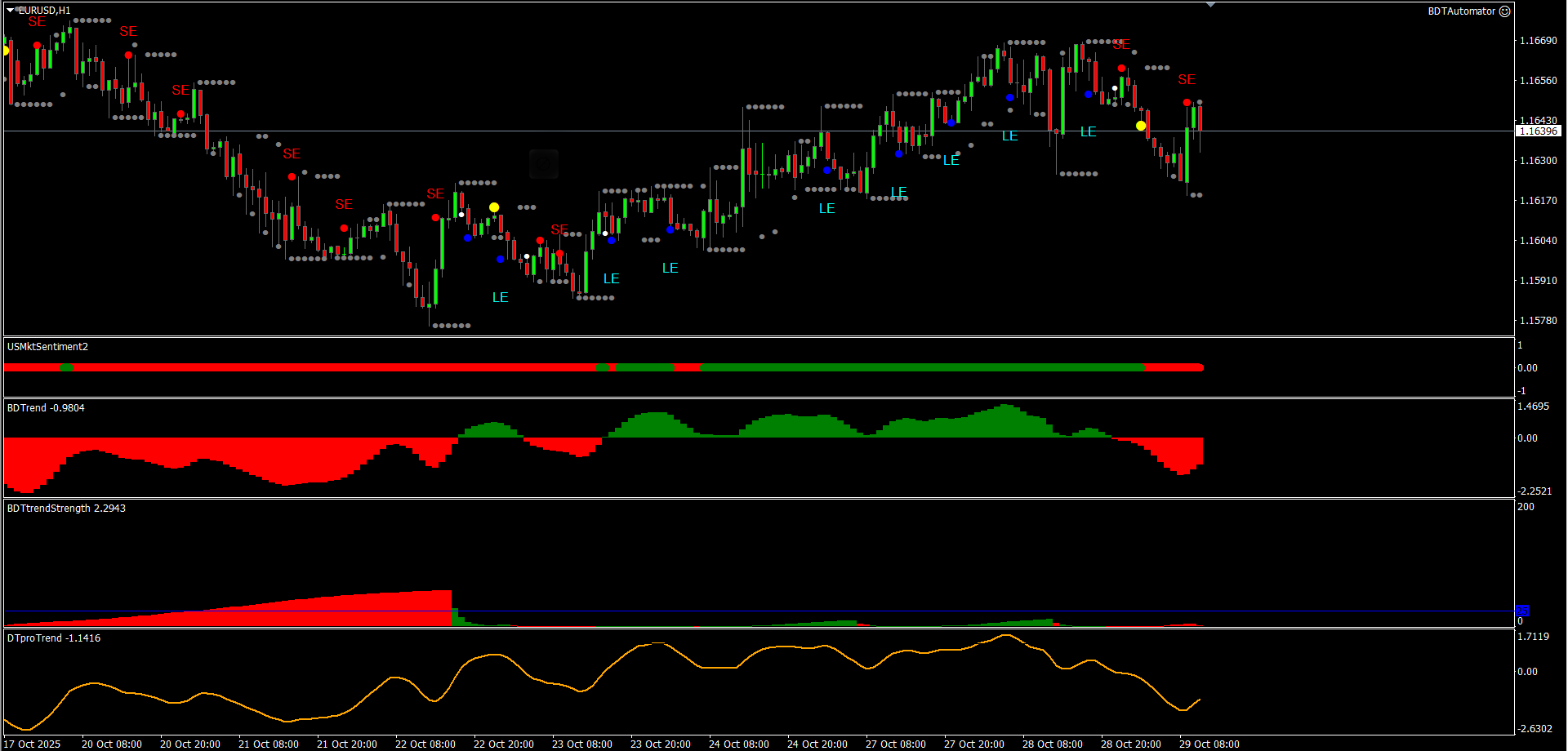Click the rightmost red SE label on chart

[1187, 80]
